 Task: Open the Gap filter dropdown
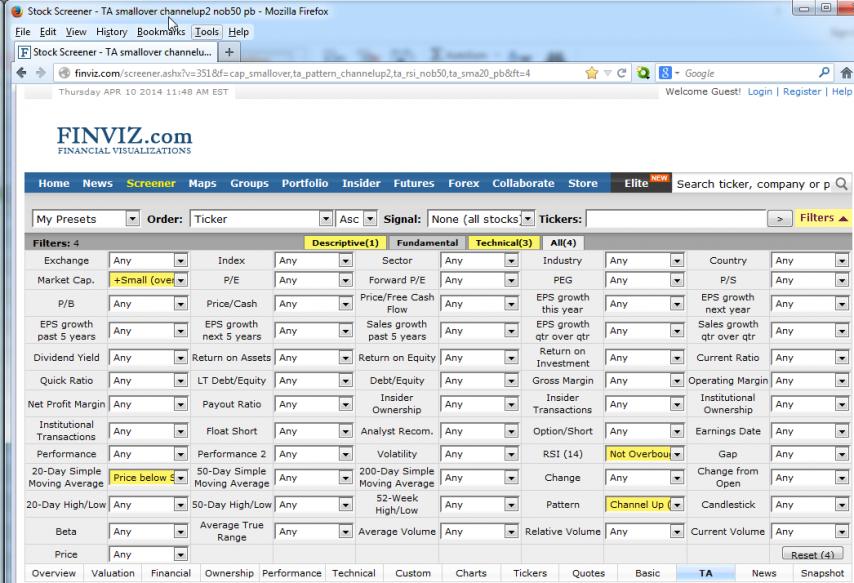810,454
